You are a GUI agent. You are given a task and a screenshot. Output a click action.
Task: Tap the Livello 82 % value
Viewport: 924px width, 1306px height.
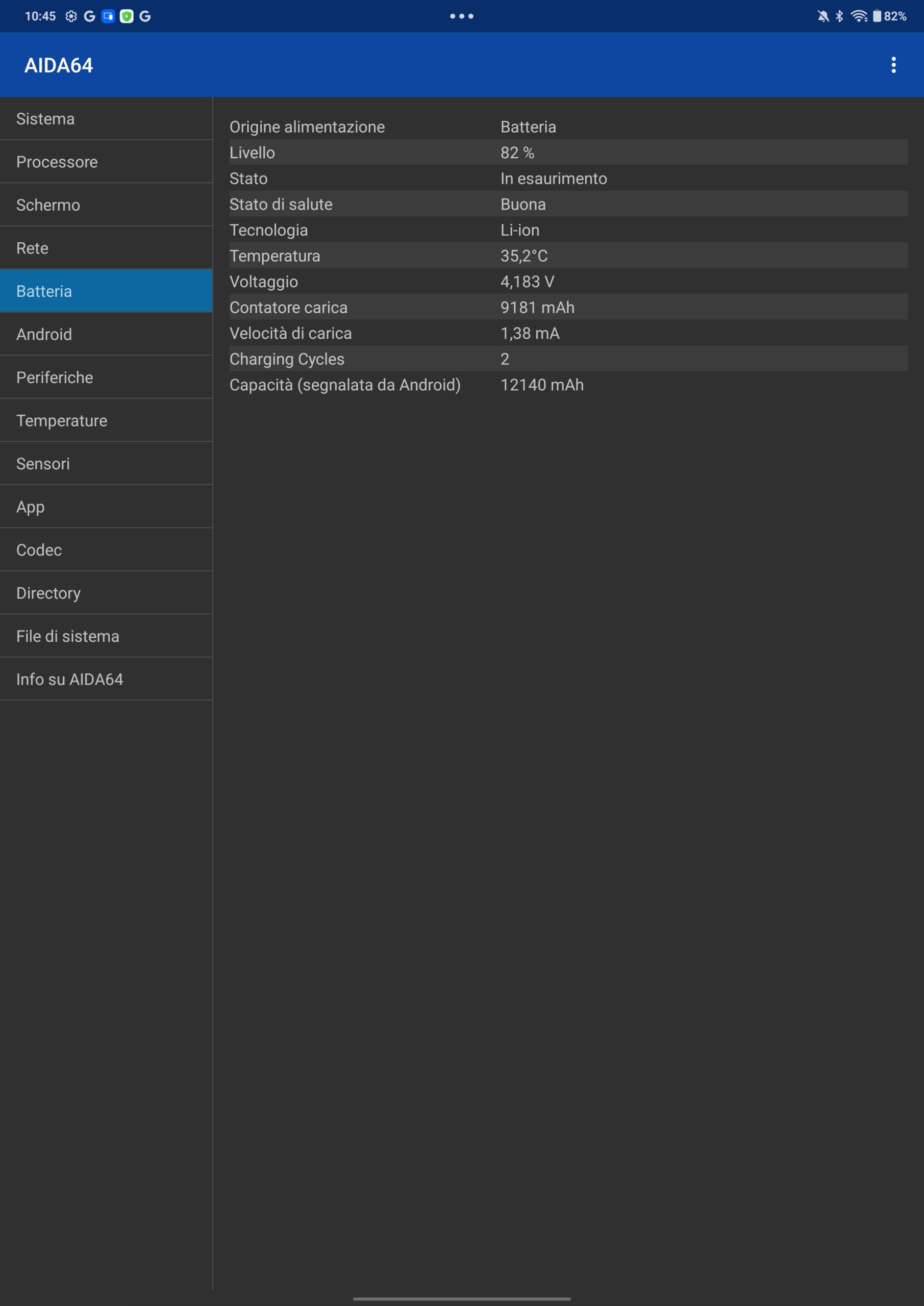pos(517,153)
